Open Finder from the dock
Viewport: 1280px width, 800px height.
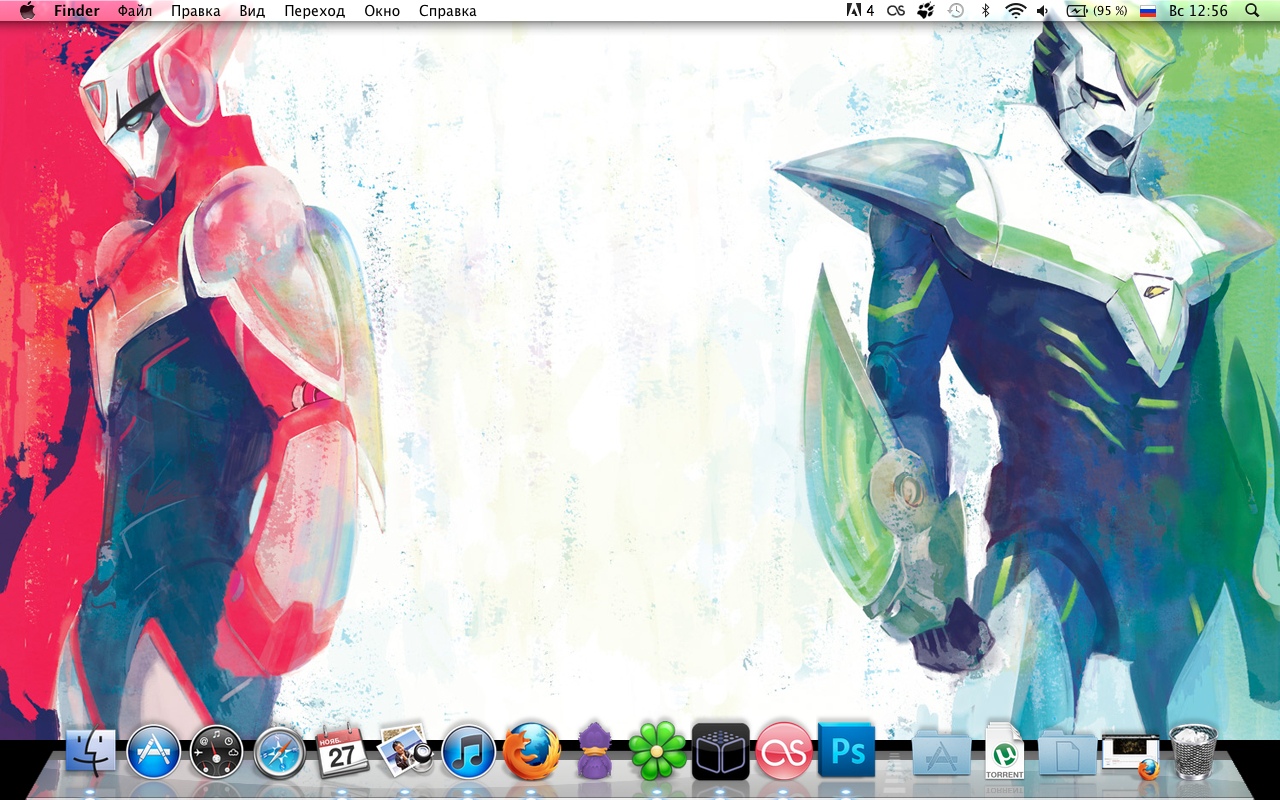[x=91, y=752]
